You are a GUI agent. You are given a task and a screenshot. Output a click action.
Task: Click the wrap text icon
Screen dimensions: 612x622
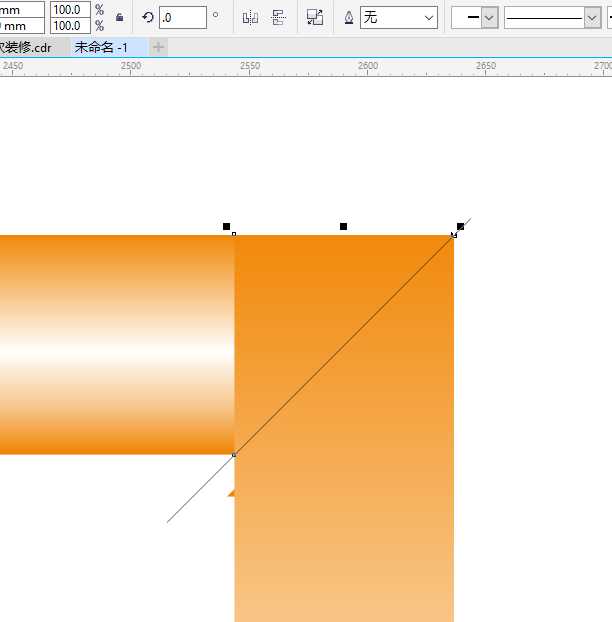pos(315,17)
